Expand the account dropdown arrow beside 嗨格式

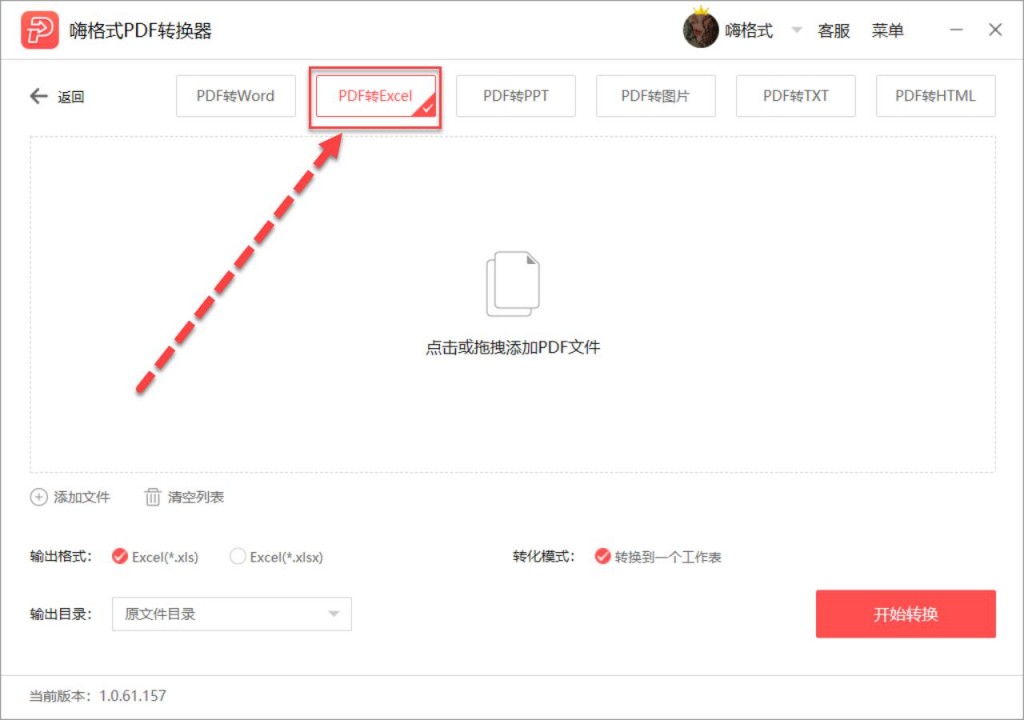point(797,30)
